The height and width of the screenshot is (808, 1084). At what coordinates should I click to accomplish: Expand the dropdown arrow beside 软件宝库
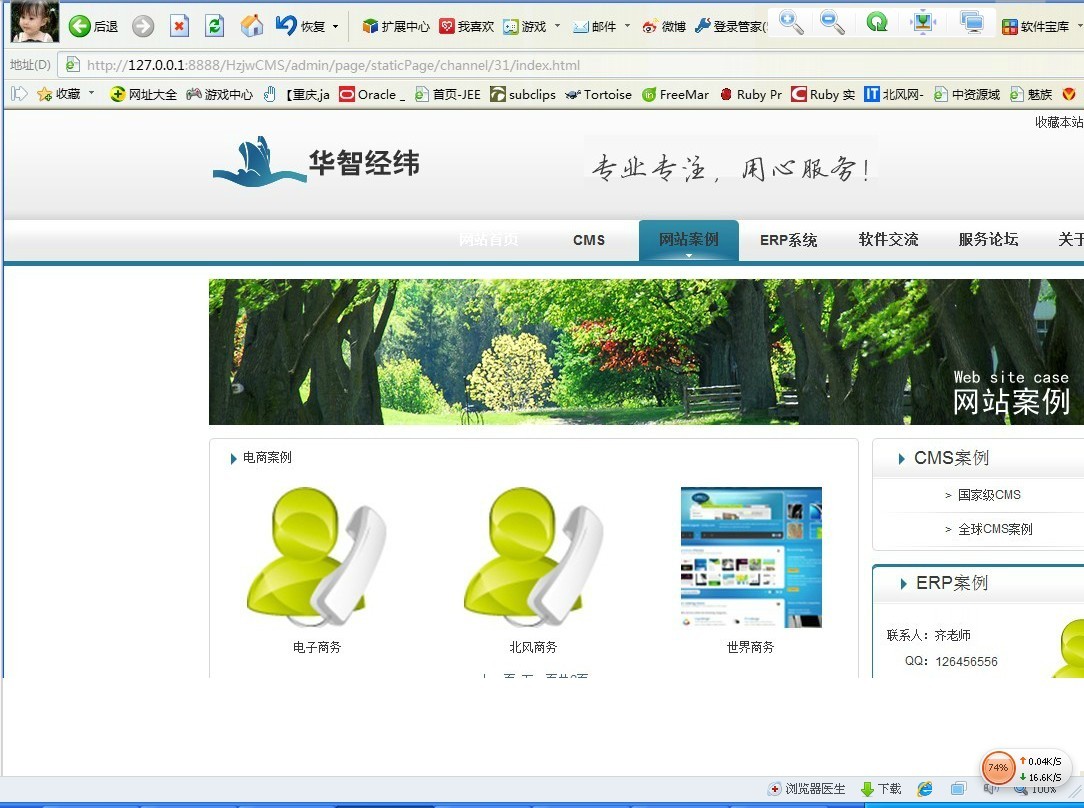(1080, 26)
